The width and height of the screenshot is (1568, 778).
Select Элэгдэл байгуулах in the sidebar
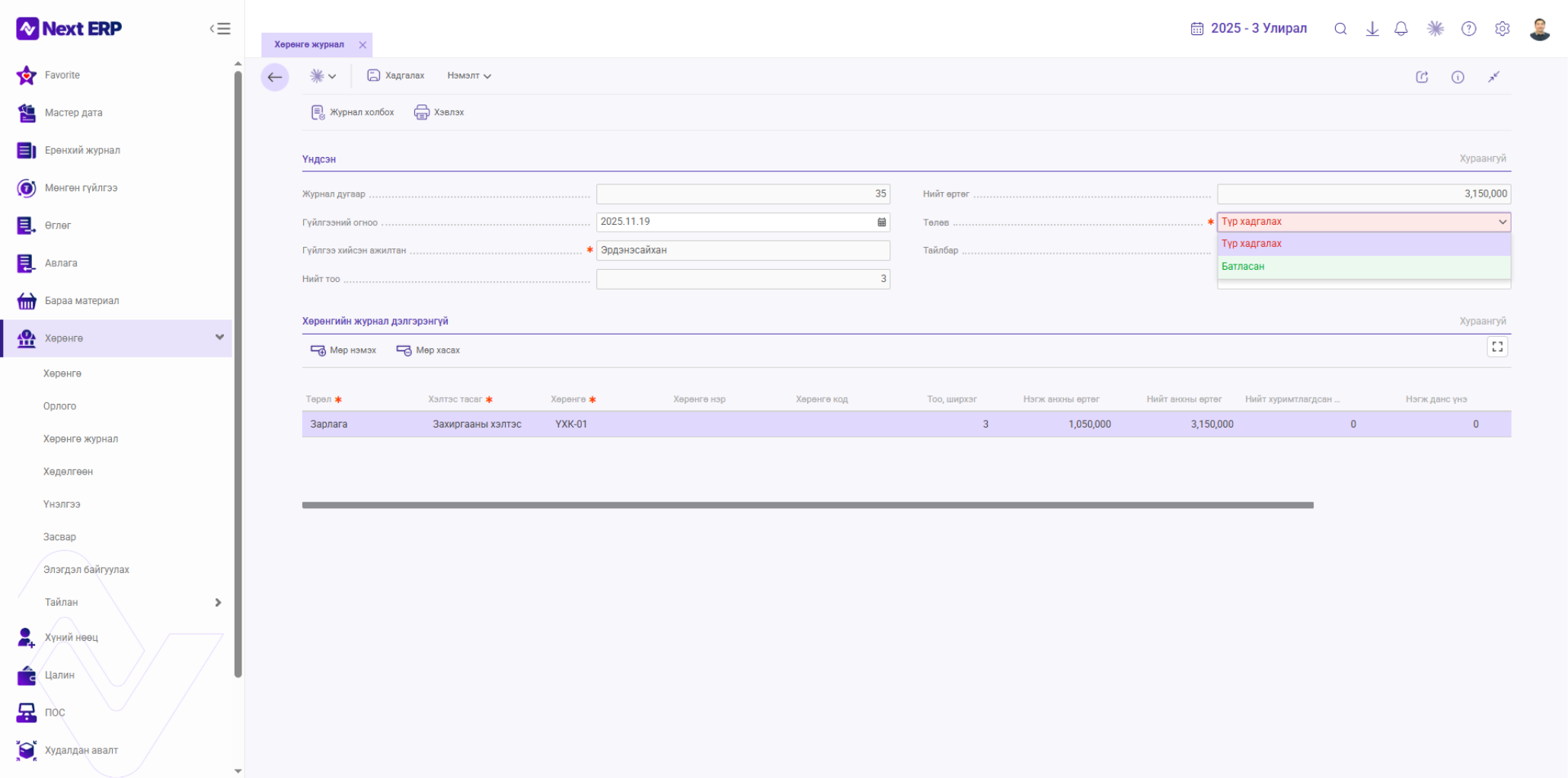click(x=86, y=570)
